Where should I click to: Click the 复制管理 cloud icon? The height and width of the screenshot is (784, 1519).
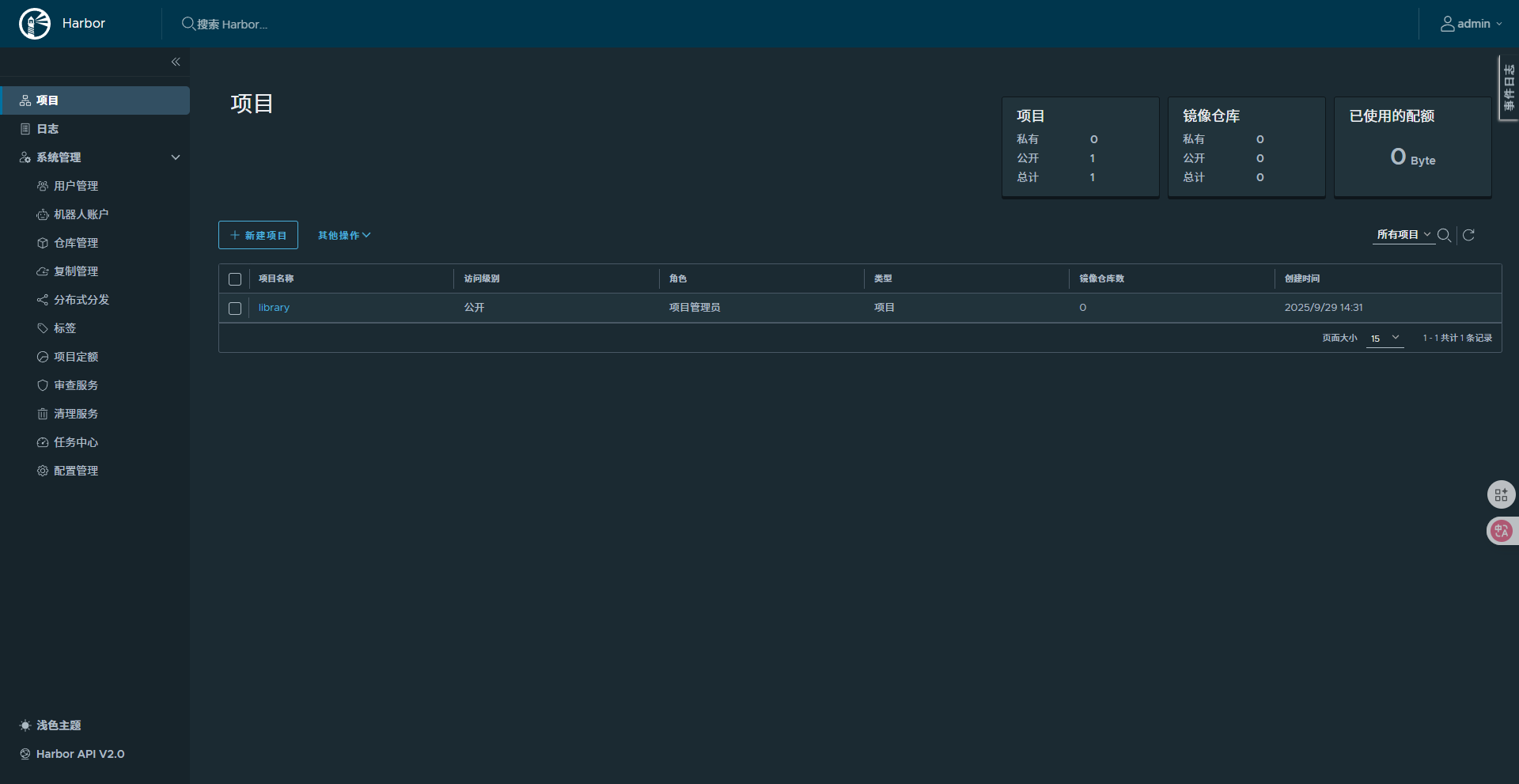[43, 271]
